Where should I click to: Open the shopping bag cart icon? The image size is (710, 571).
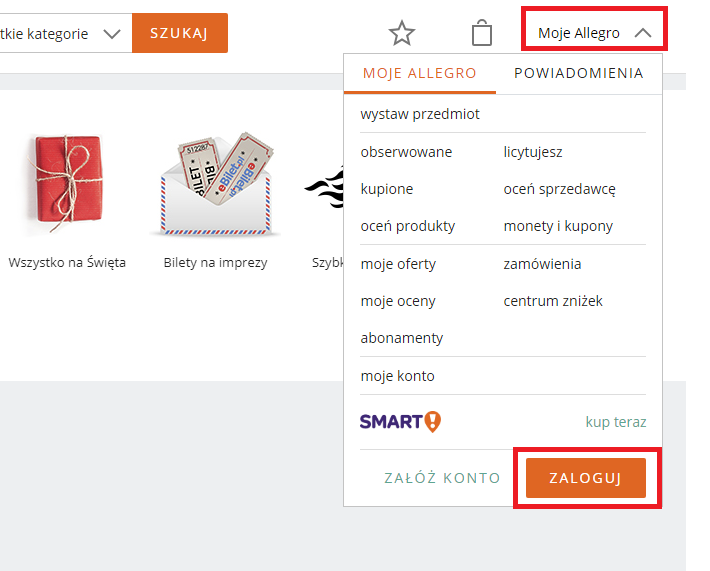click(482, 33)
